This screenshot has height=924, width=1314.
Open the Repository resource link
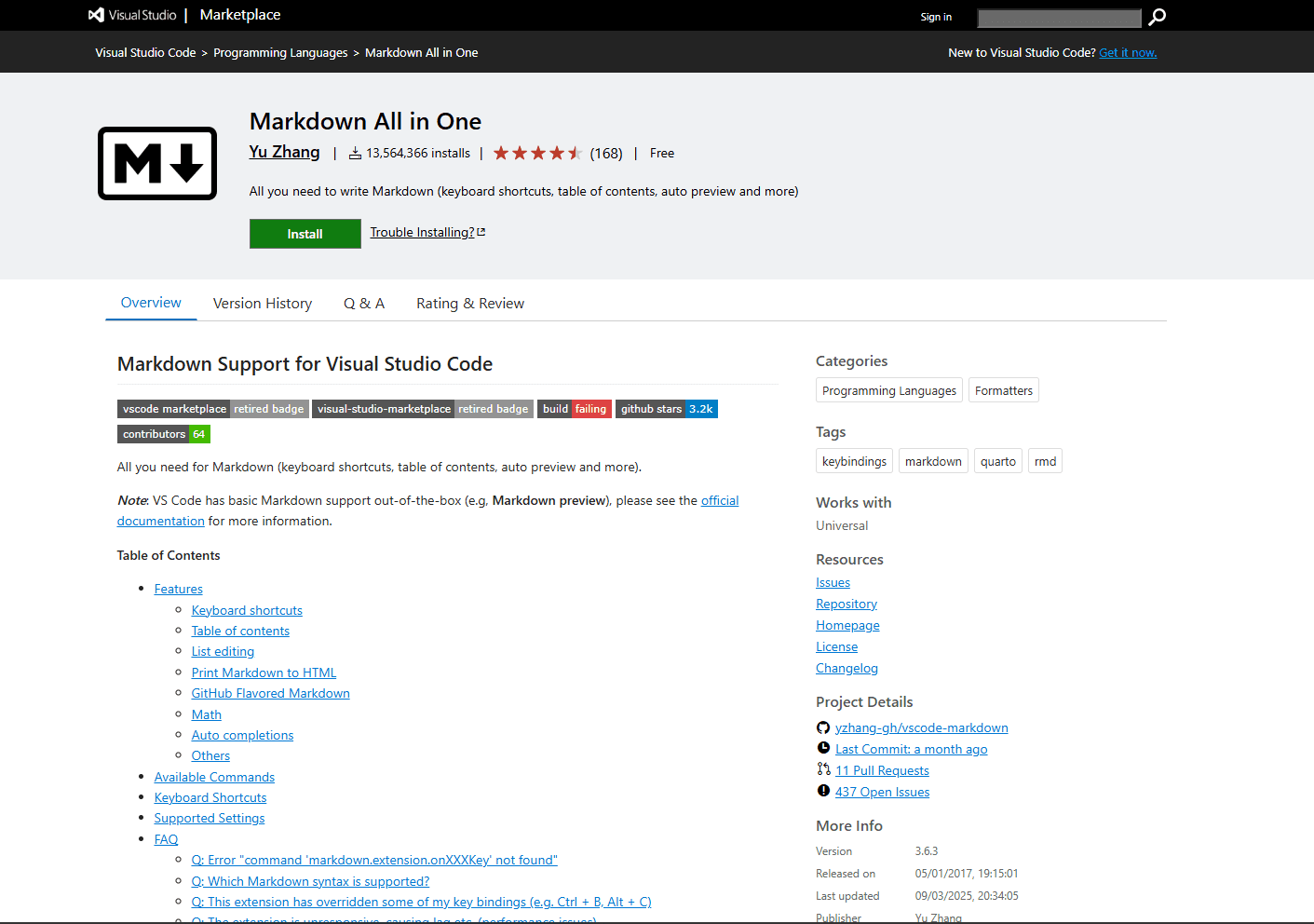[847, 604]
